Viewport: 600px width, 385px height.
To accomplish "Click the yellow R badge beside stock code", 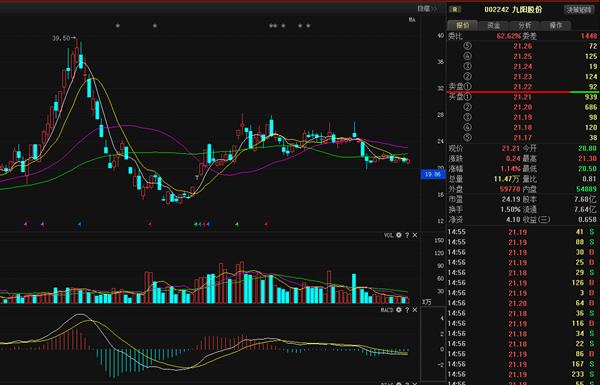I will click(455, 10).
